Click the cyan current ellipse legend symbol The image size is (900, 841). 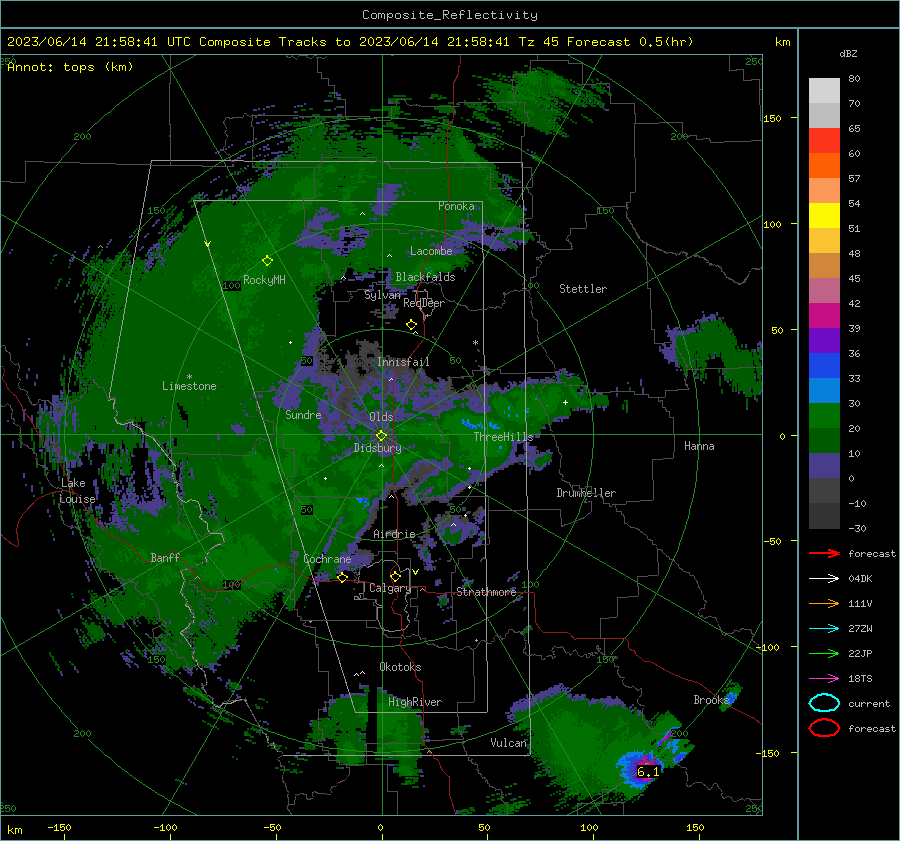point(824,703)
